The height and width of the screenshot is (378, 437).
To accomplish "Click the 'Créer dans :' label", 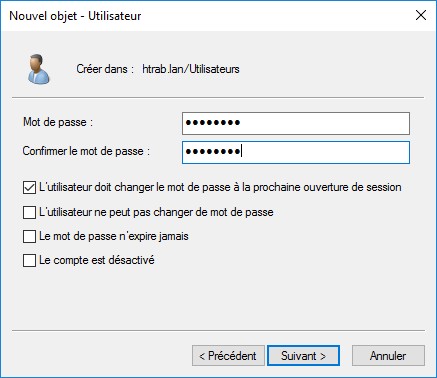I will pos(105,69).
